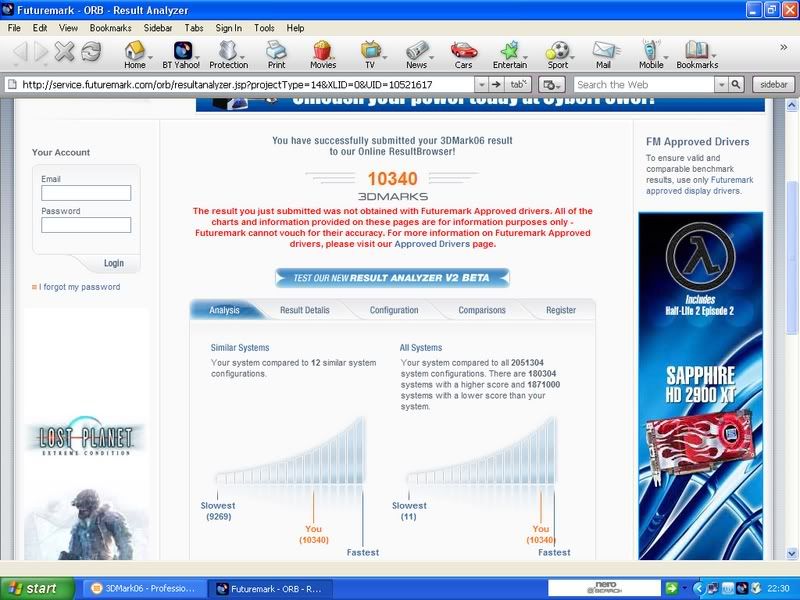
Task: Show more toolbar items with the chevron
Action: pyautogui.click(x=784, y=47)
